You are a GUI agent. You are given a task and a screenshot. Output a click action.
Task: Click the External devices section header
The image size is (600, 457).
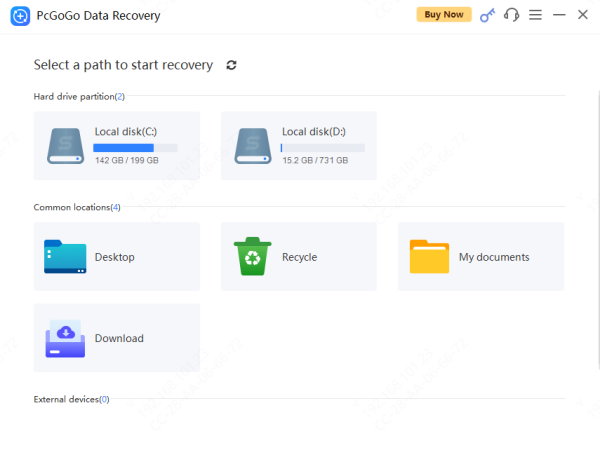click(71, 399)
